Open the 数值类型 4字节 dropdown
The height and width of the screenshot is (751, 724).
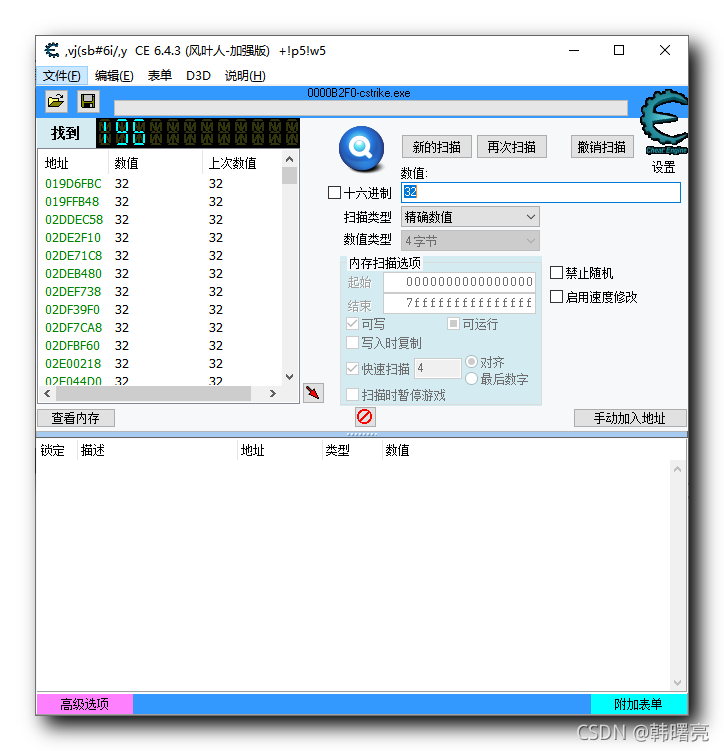[470, 241]
